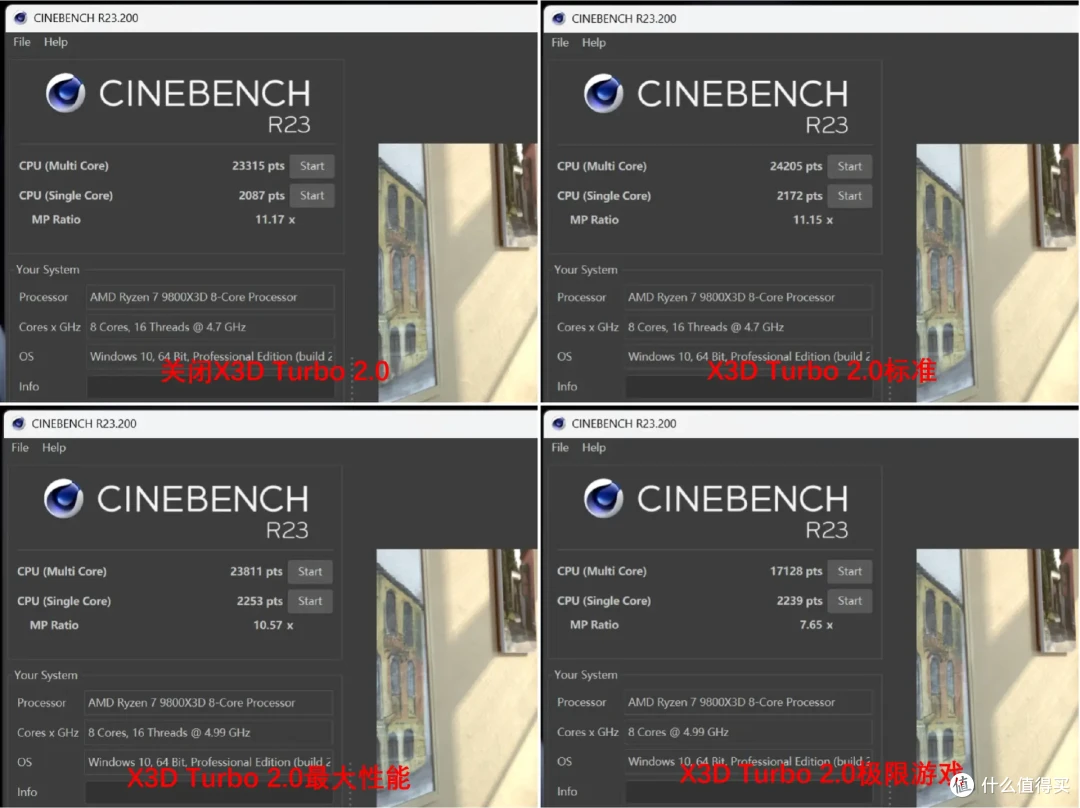This screenshot has height=808, width=1080.
Task: Click Processor name field in the 24205 pts window
Action: pyautogui.click(x=749, y=298)
